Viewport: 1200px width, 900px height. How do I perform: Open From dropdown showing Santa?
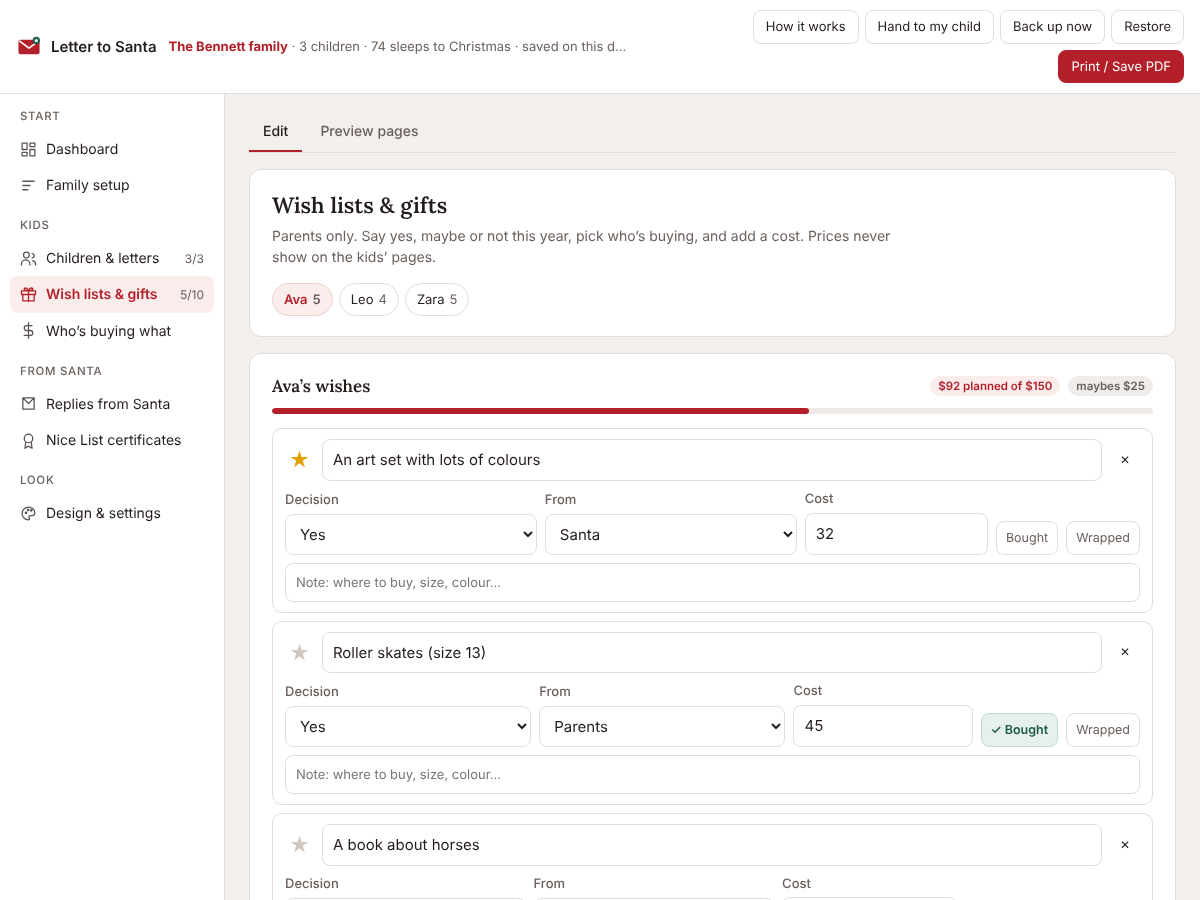[671, 535]
